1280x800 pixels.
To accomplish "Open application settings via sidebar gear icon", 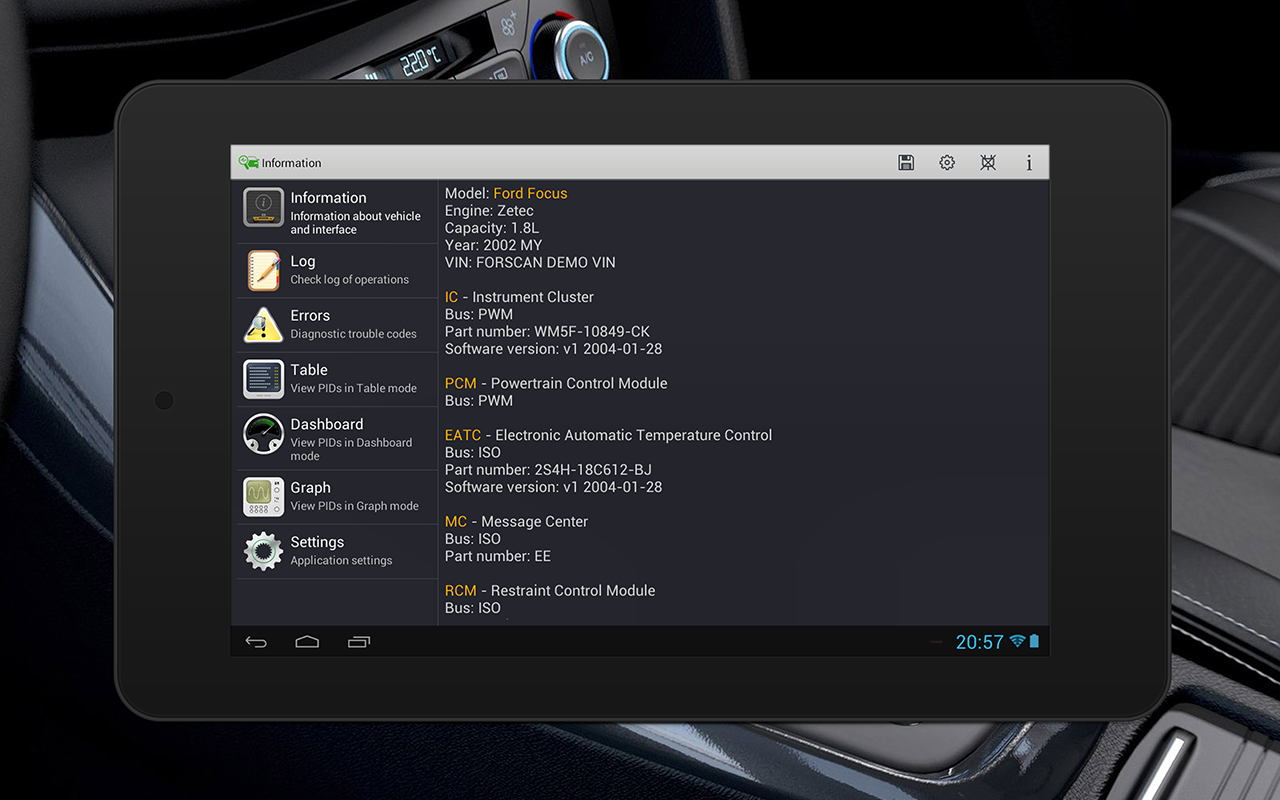I will tap(262, 550).
